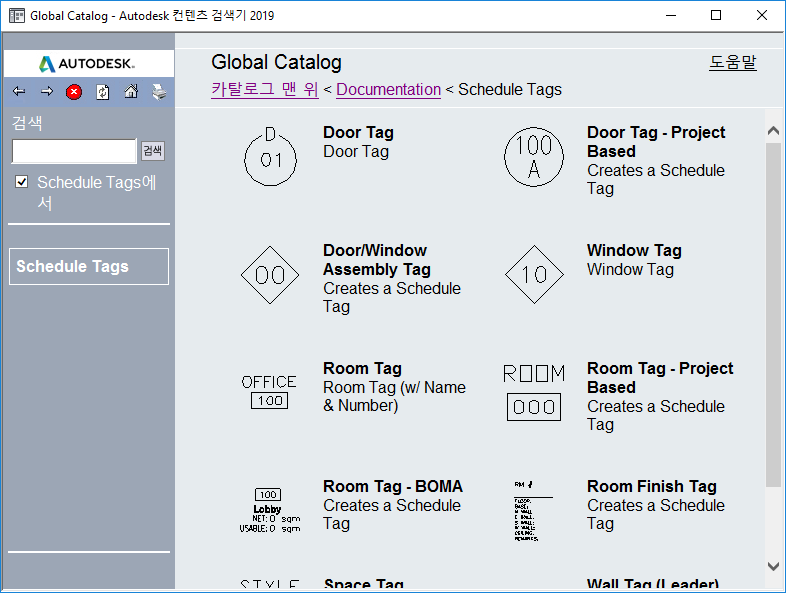Select the ROOM 000 Project Based thumbnail

(x=534, y=392)
